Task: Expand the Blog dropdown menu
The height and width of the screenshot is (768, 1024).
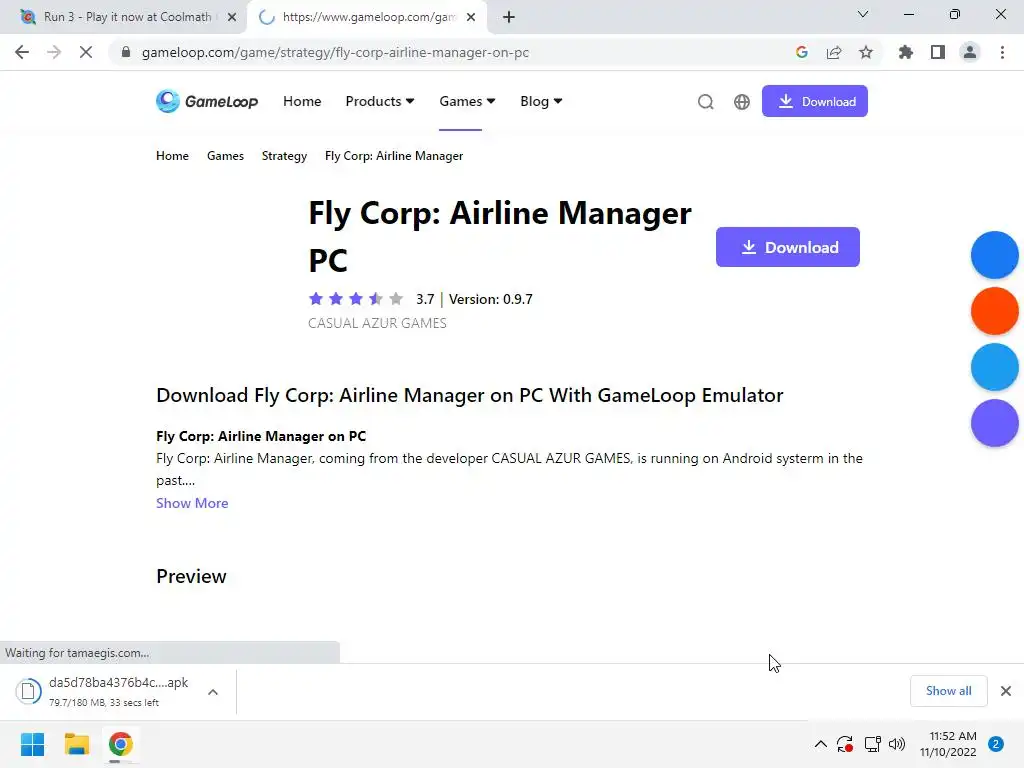Action: coord(541,101)
